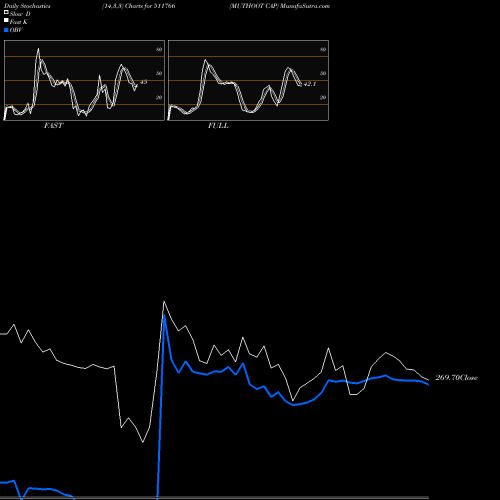Click the 'FULL' chart caption
500x500 pixels.
click(x=218, y=126)
